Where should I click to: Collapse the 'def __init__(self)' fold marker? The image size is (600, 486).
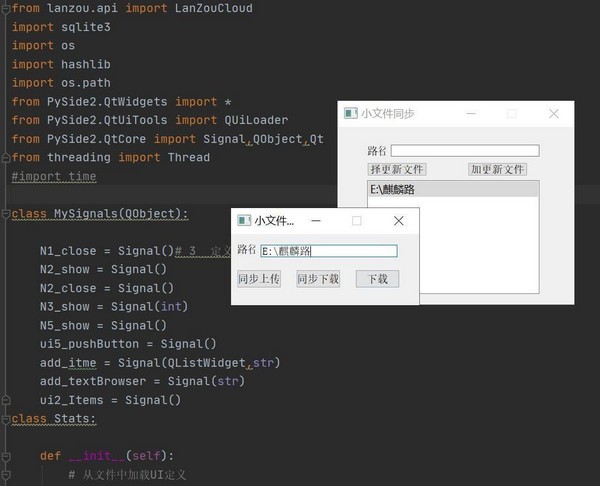[5, 456]
